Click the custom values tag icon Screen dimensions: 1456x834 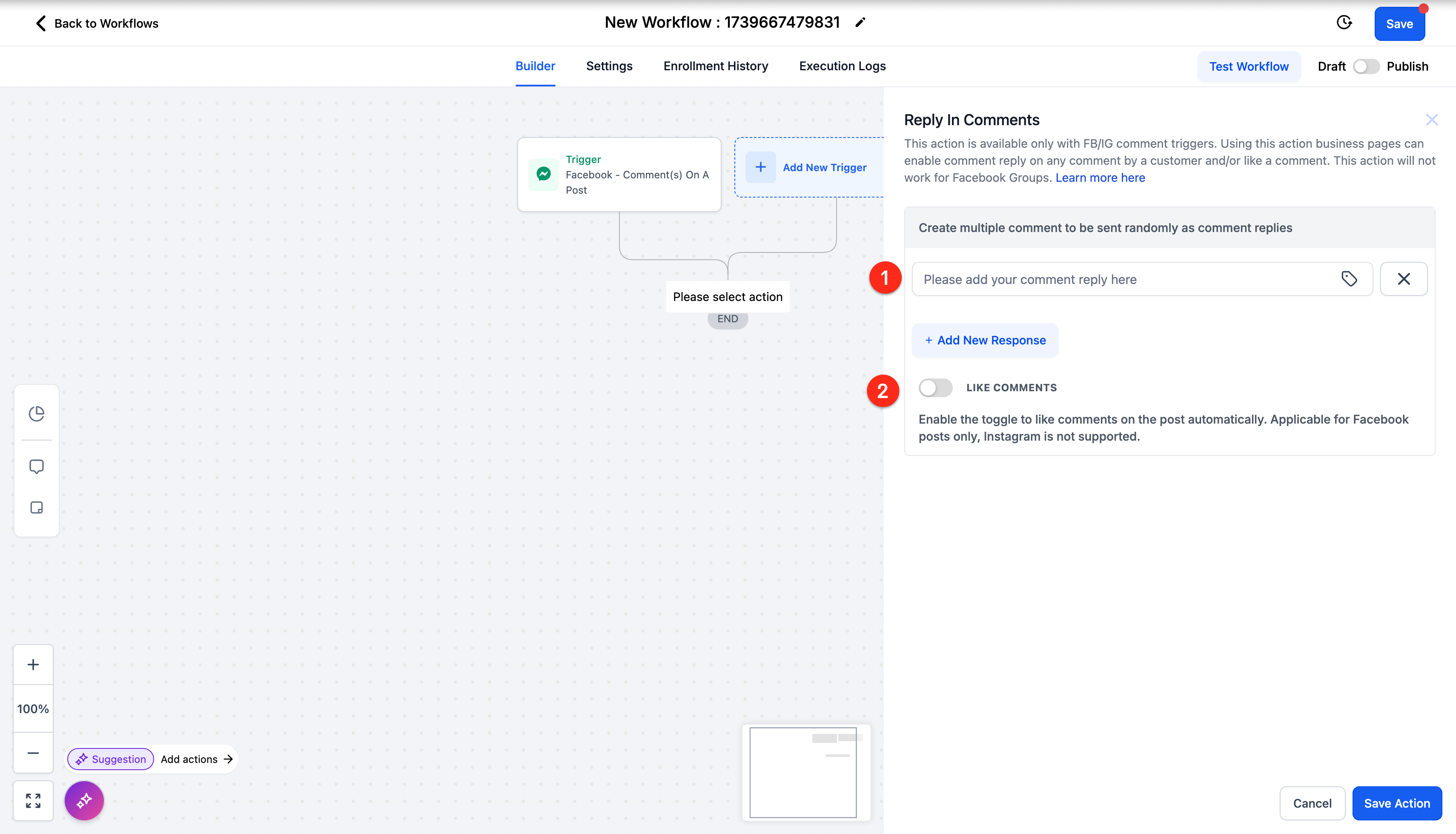(x=1349, y=279)
